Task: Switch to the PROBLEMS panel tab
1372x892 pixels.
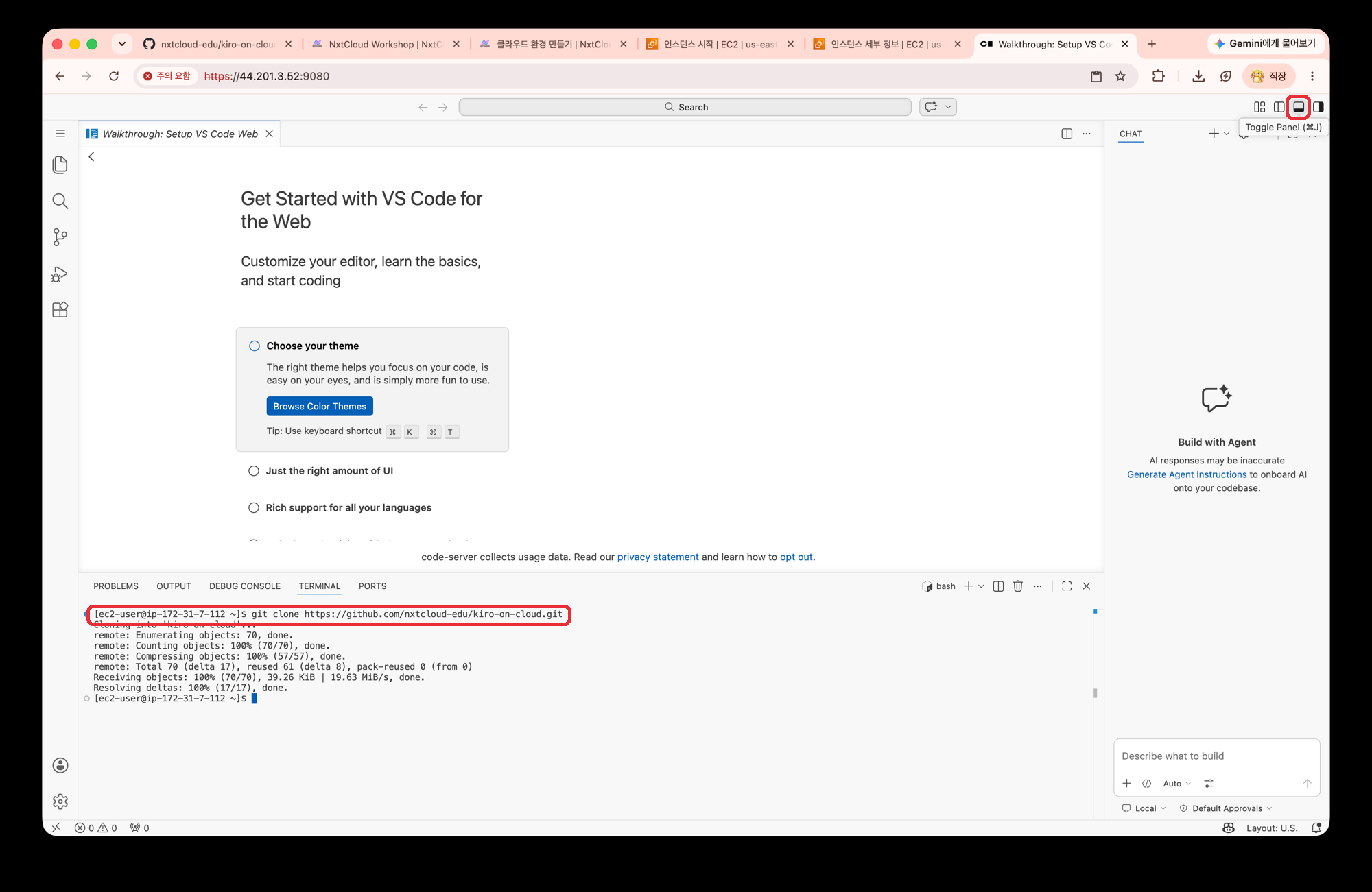Action: coord(116,586)
